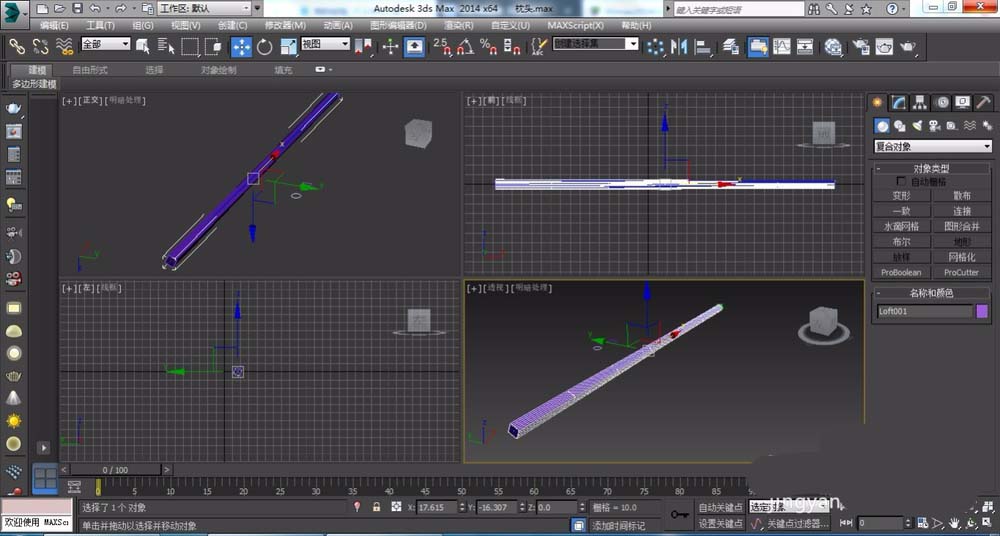Open the 复合对象 category dropdown
Image resolution: width=1000 pixels, height=536 pixels.
(932, 146)
